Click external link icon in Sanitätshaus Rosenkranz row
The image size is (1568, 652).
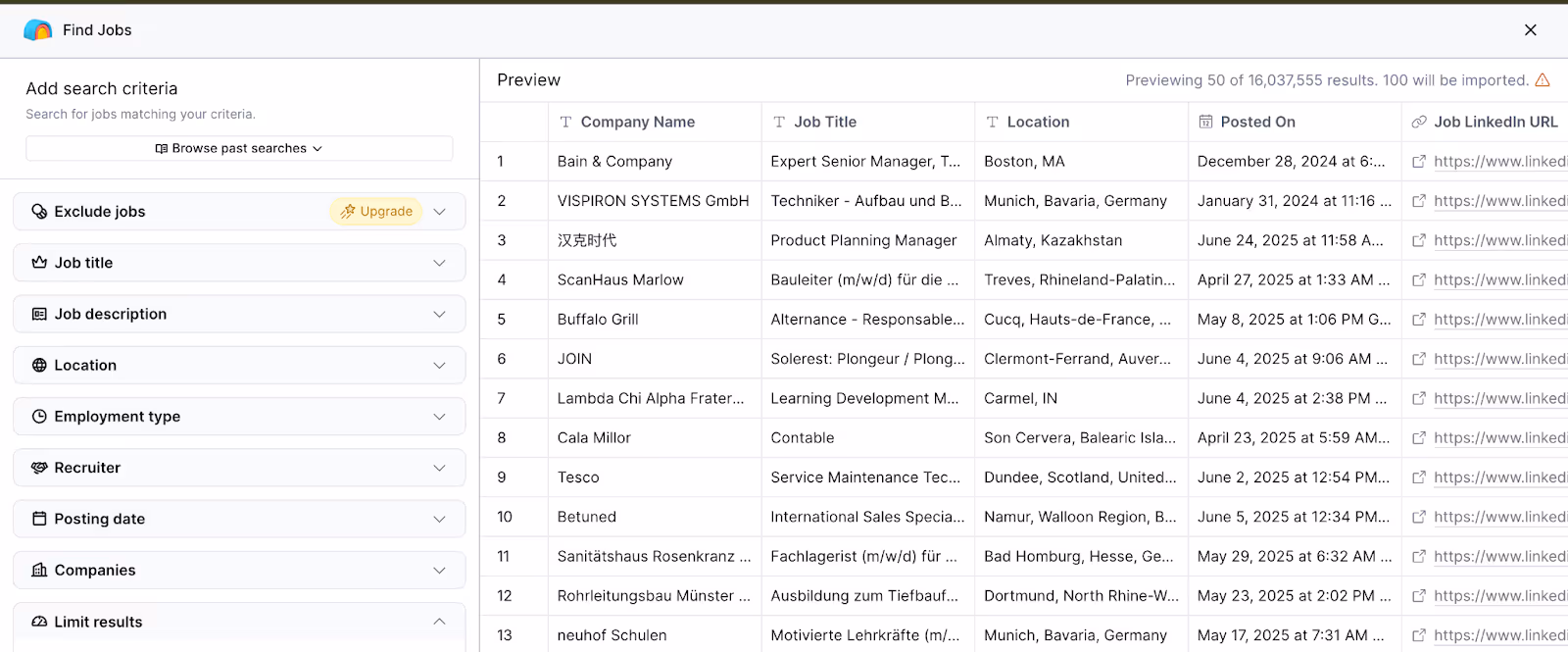[1419, 556]
